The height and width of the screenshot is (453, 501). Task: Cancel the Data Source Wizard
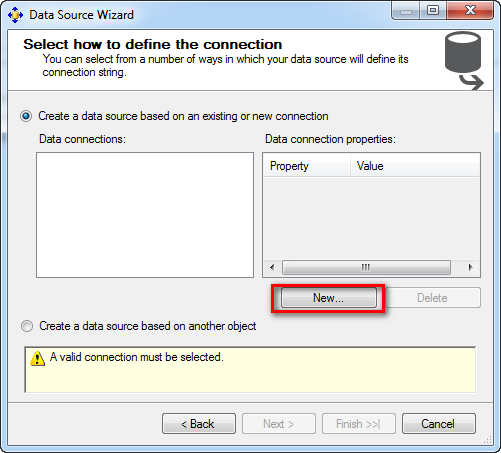coord(439,424)
